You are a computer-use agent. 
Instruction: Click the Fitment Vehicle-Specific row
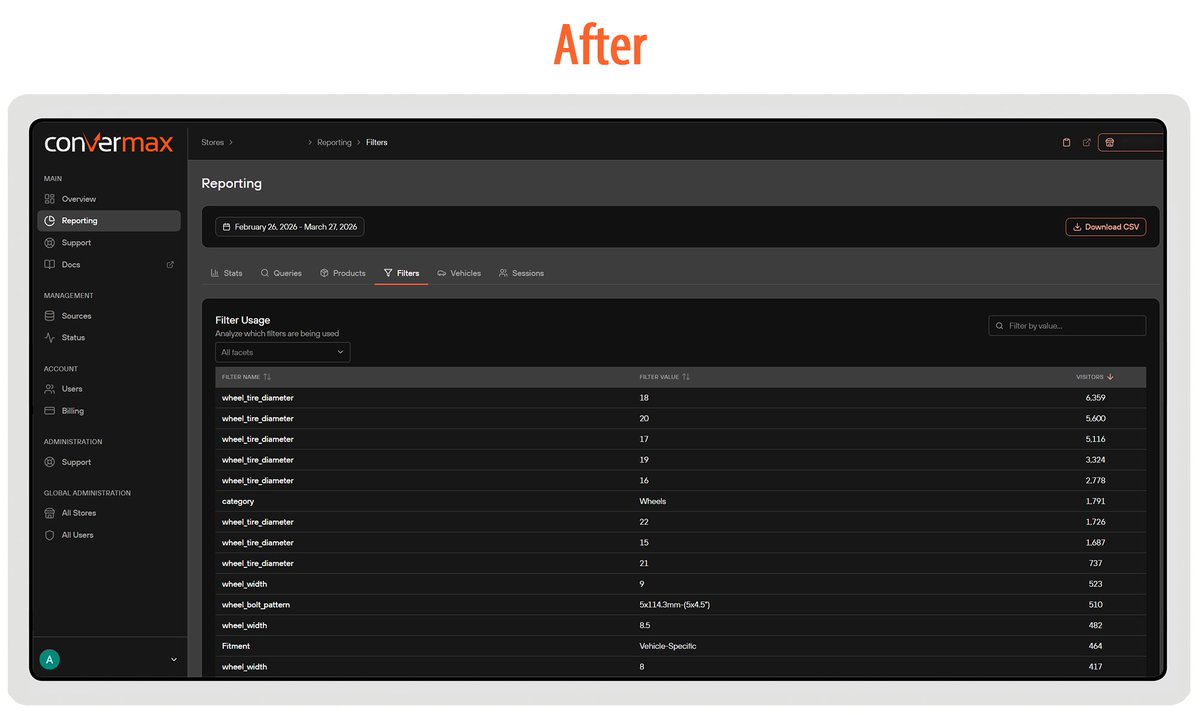coord(680,646)
